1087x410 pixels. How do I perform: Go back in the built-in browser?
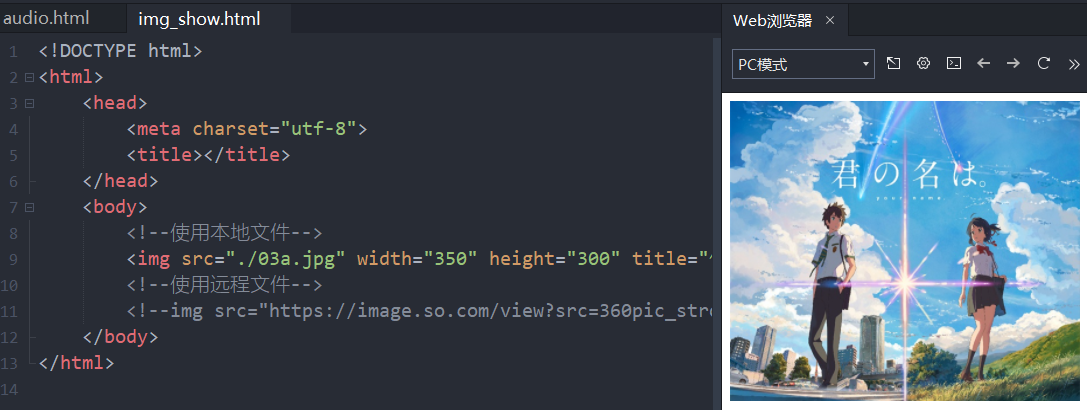pos(983,63)
